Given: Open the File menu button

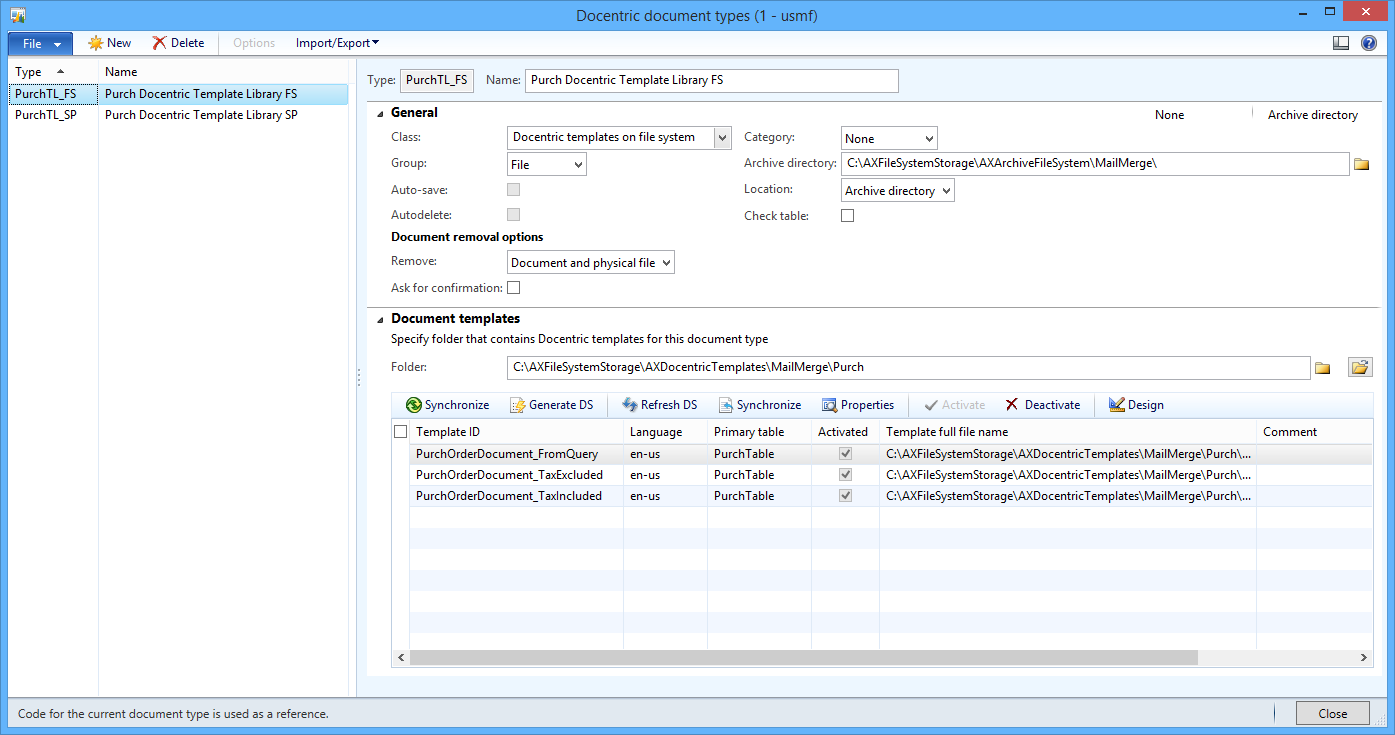Looking at the screenshot, I should coord(40,43).
